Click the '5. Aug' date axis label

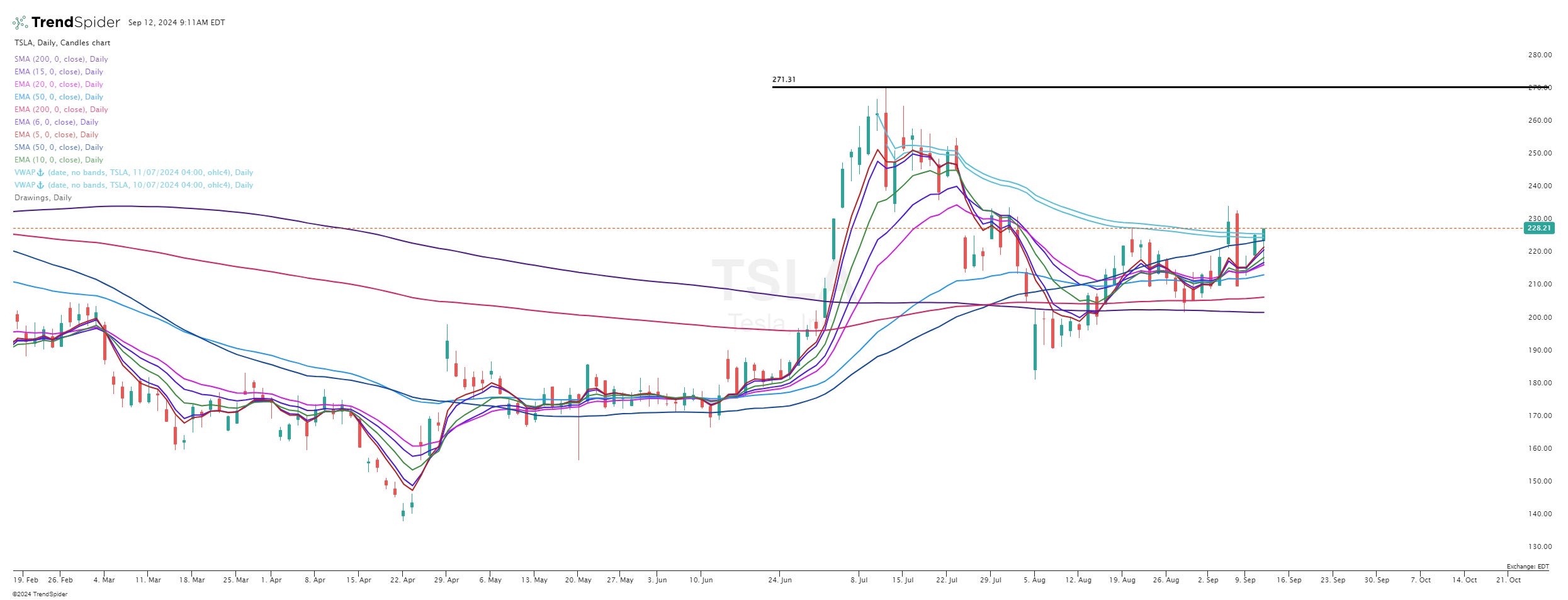pos(1034,580)
